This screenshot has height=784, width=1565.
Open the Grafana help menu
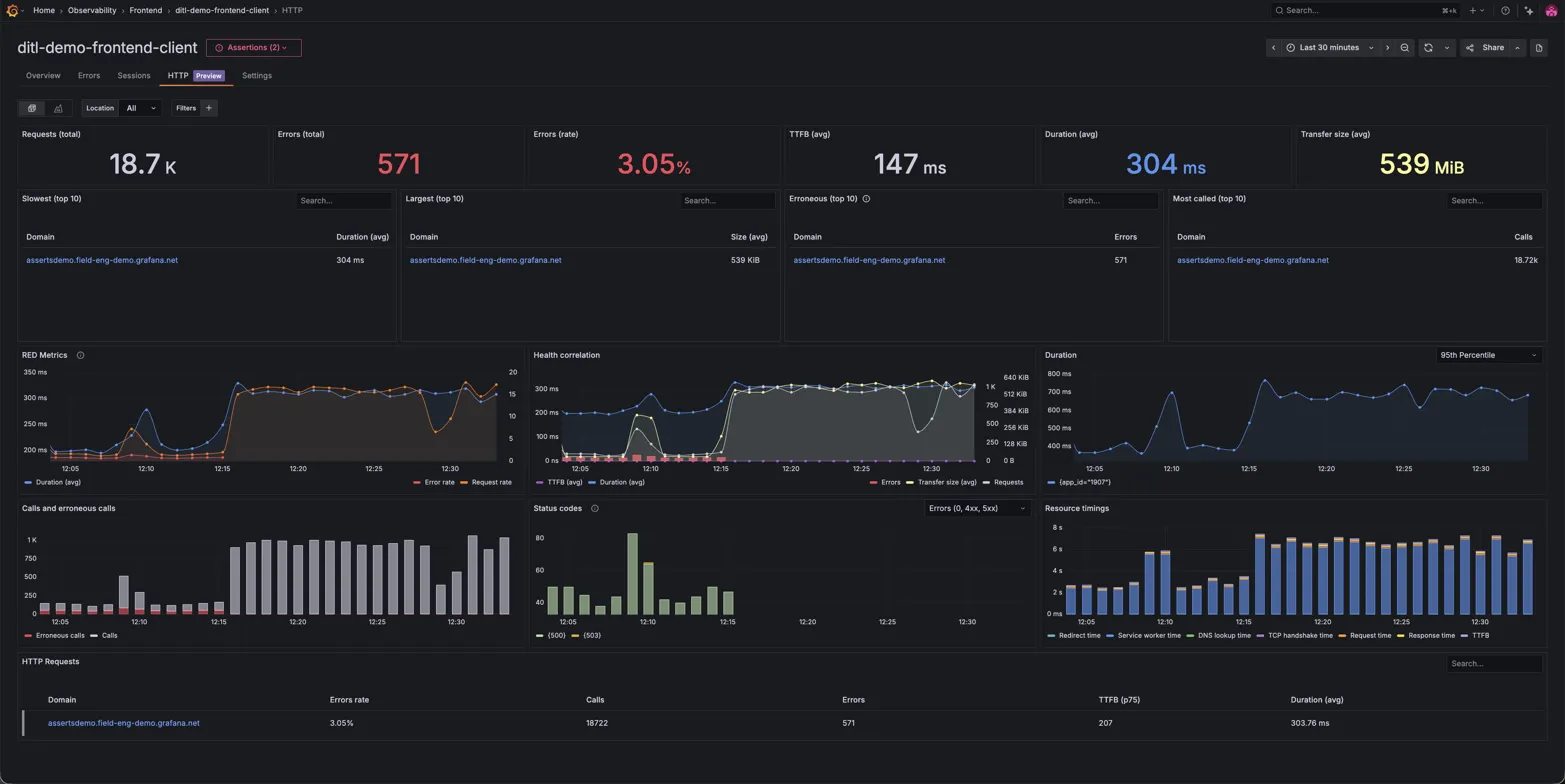[x=1503, y=10]
